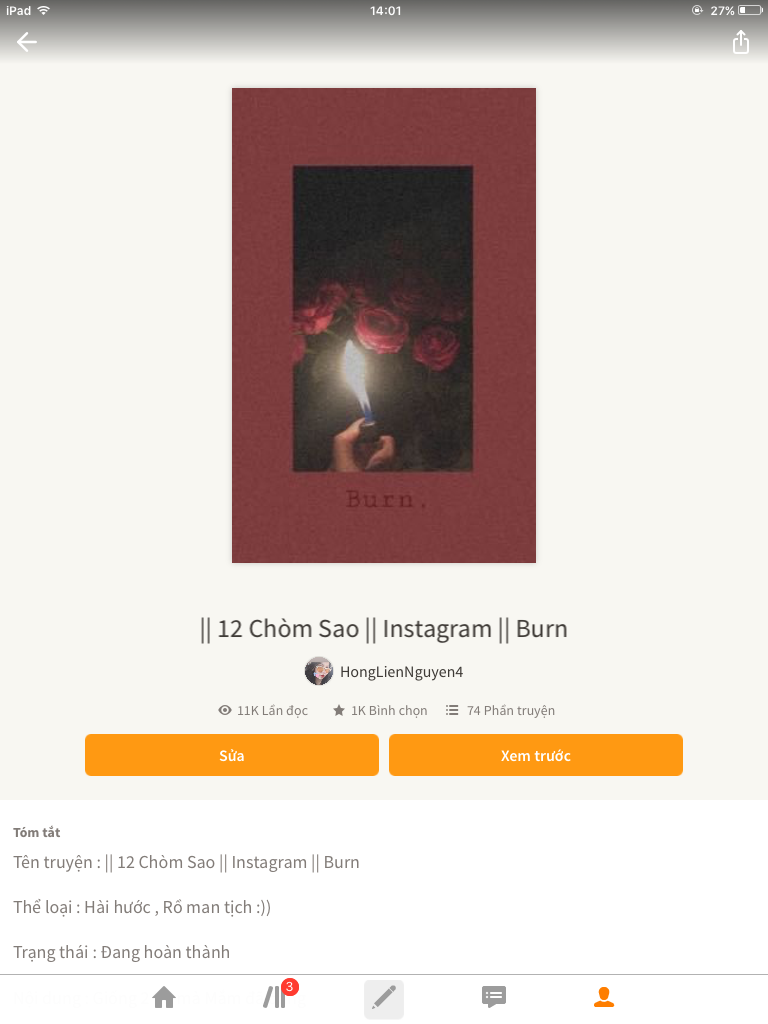This screenshot has width=768, height=1024.
Task: Click the eye icon beside 11K Lần đọc
Action: pyautogui.click(x=225, y=710)
